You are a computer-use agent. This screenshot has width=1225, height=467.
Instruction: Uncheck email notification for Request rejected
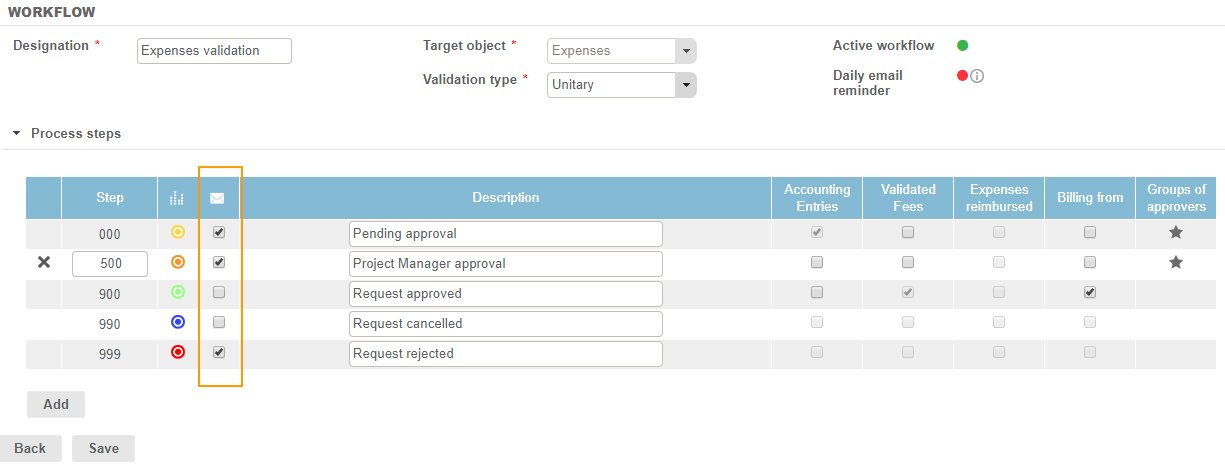(x=219, y=352)
